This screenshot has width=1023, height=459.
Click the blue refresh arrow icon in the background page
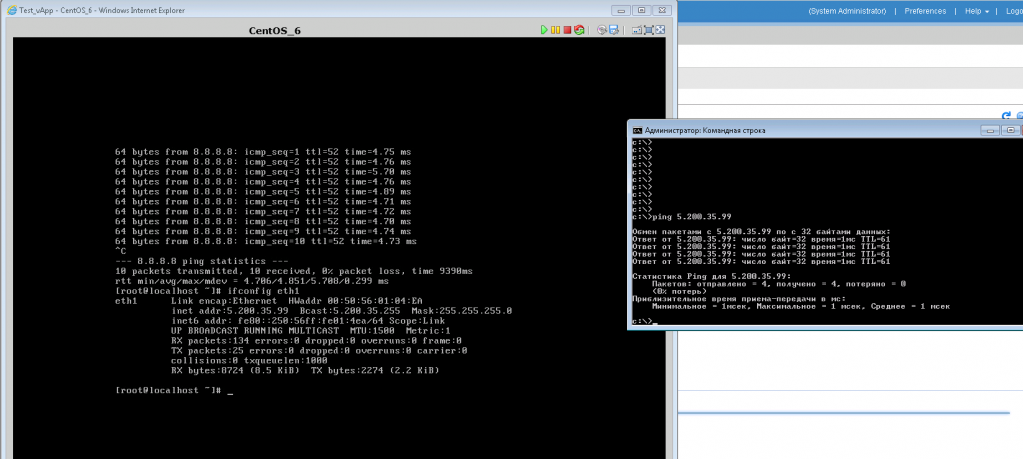(x=1006, y=115)
